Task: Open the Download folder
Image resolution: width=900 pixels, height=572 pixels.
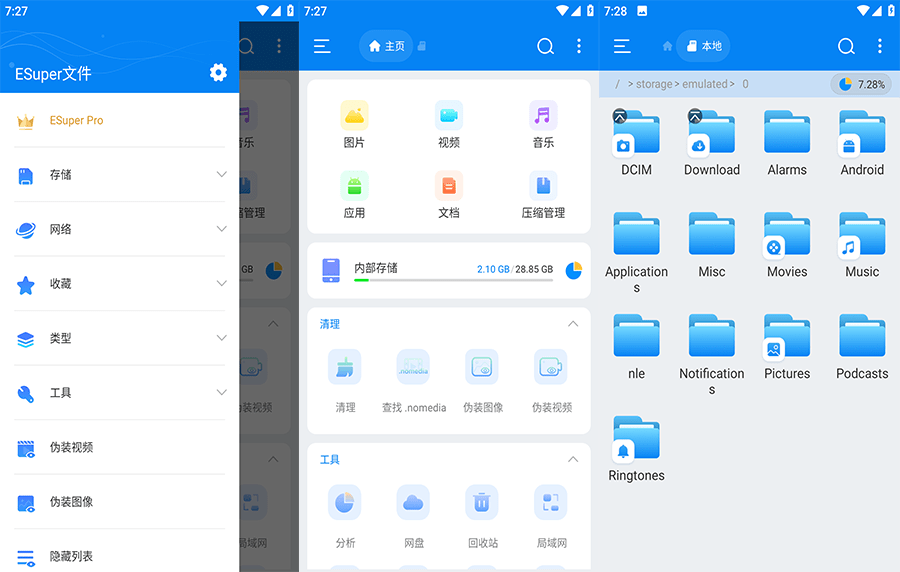Action: click(x=712, y=143)
